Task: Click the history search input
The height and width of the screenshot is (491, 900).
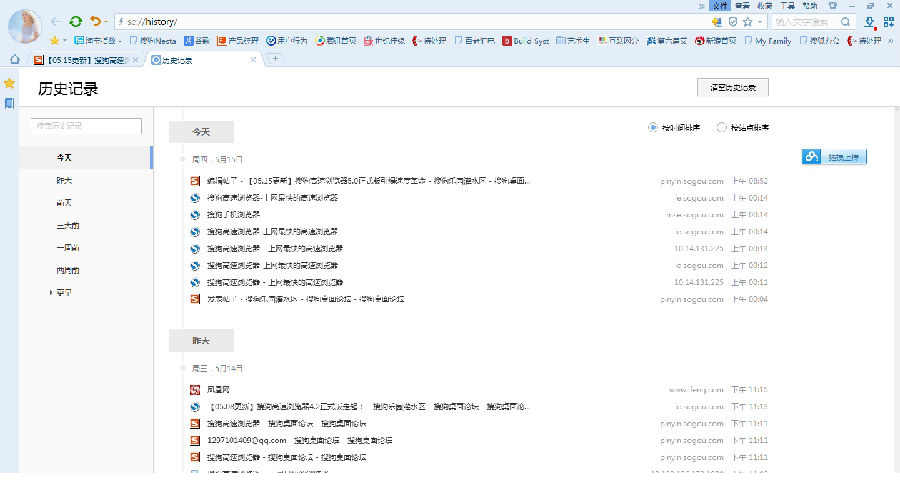Action: tap(86, 126)
